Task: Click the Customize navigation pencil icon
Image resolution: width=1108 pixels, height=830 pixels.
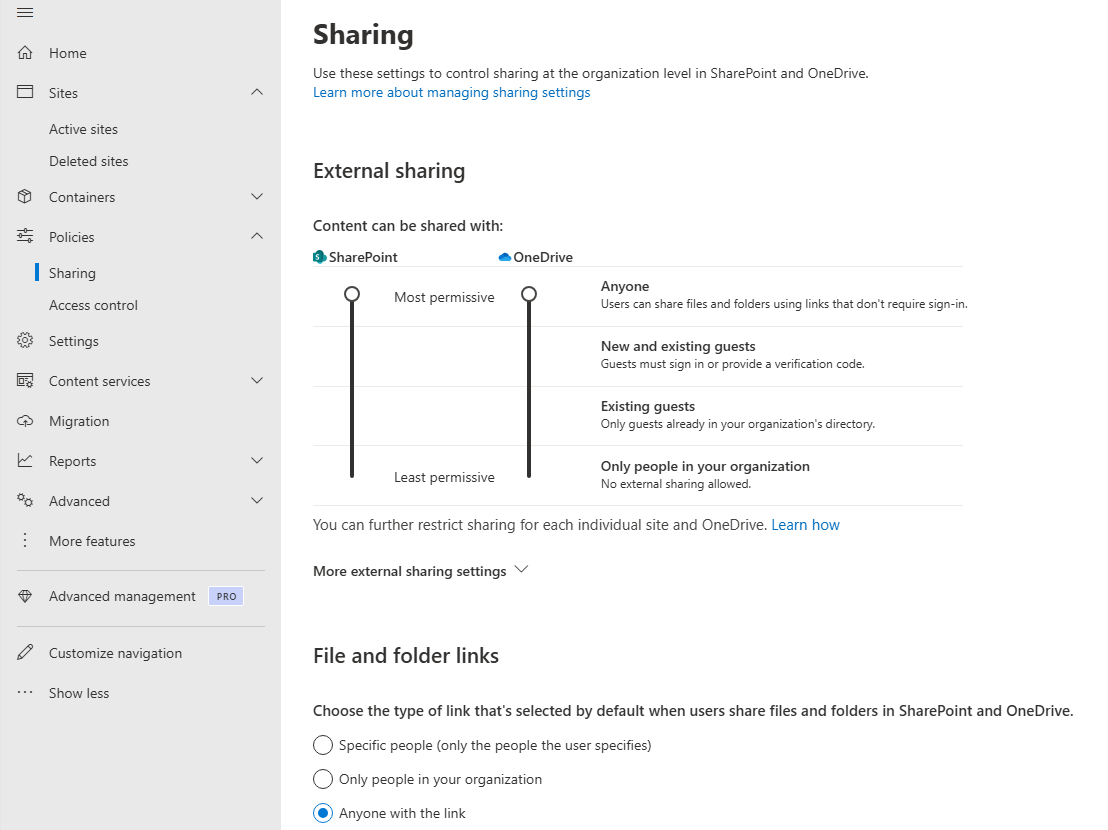Action: coord(25,652)
